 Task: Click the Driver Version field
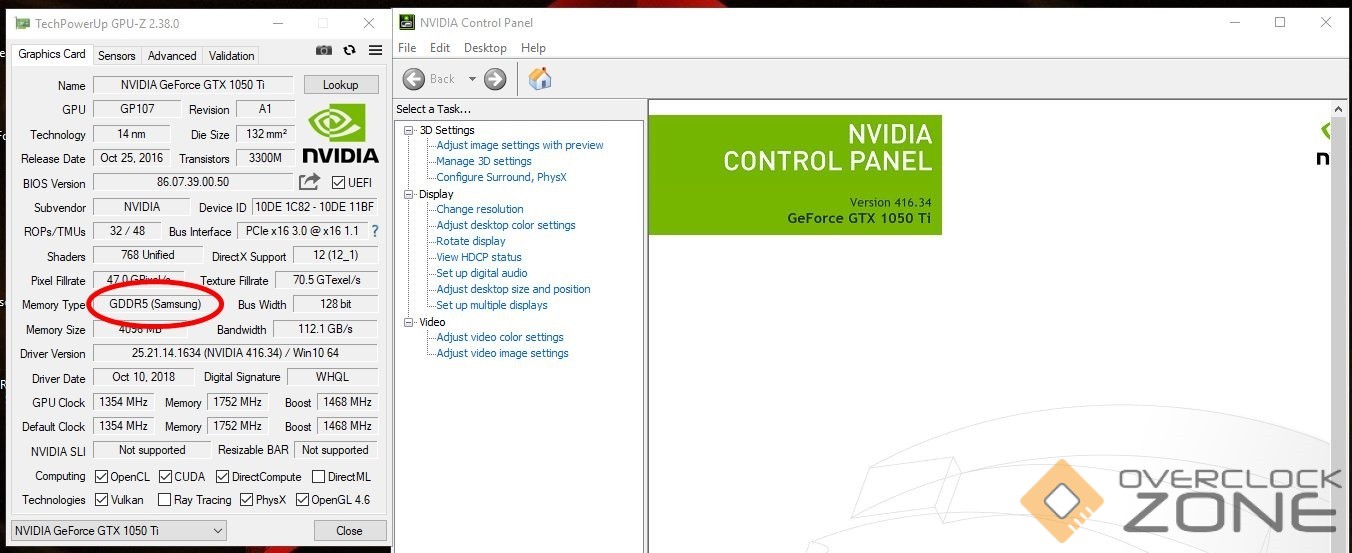pyautogui.click(x=236, y=353)
